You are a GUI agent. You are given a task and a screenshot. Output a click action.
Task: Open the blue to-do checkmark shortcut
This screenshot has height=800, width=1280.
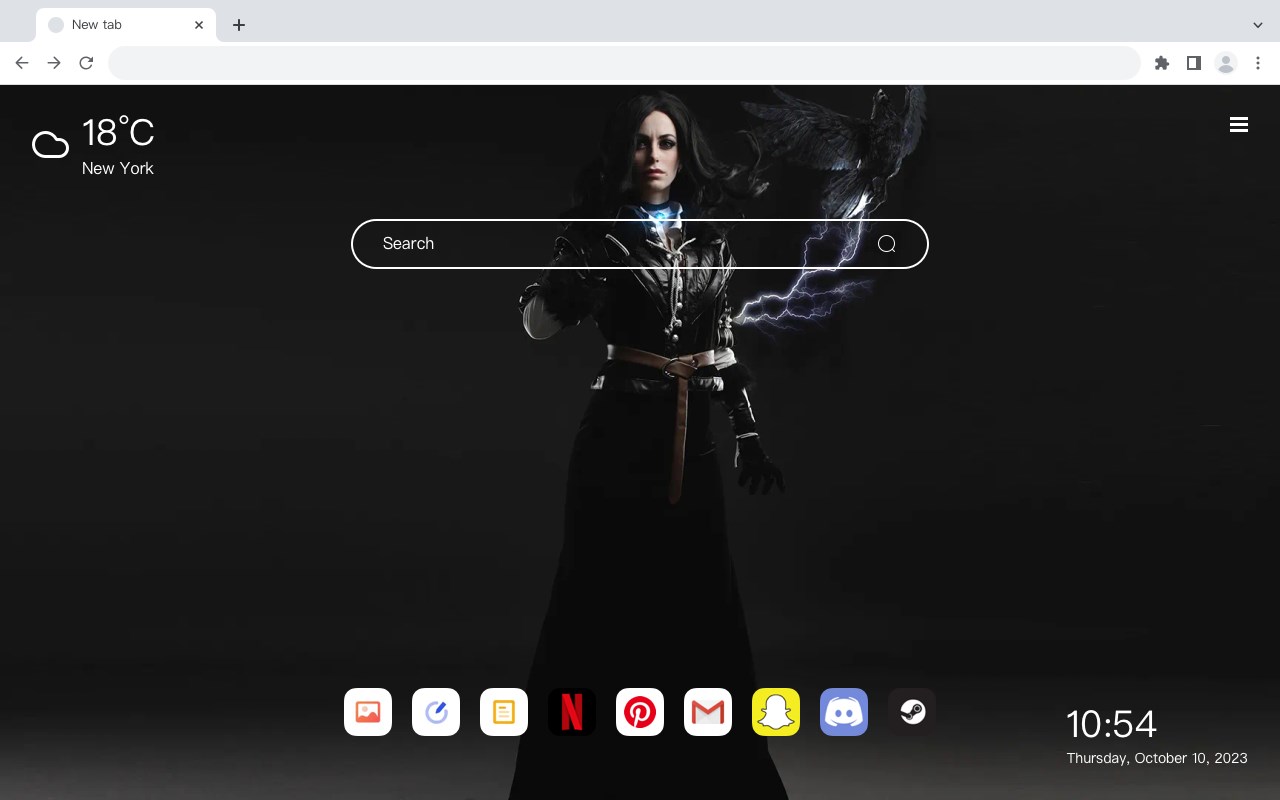point(436,712)
